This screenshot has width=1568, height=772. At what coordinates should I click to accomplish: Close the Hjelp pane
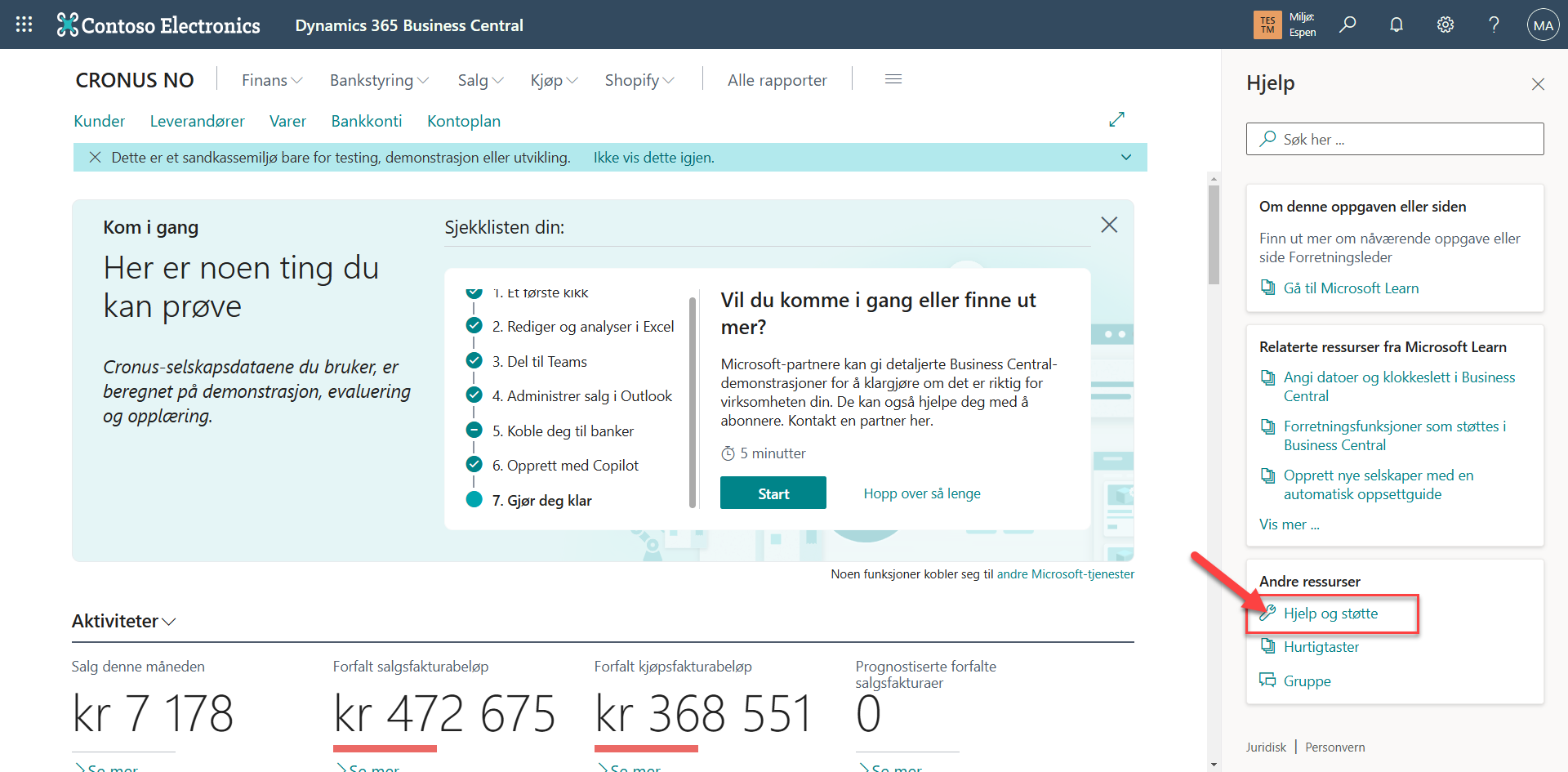point(1538,84)
